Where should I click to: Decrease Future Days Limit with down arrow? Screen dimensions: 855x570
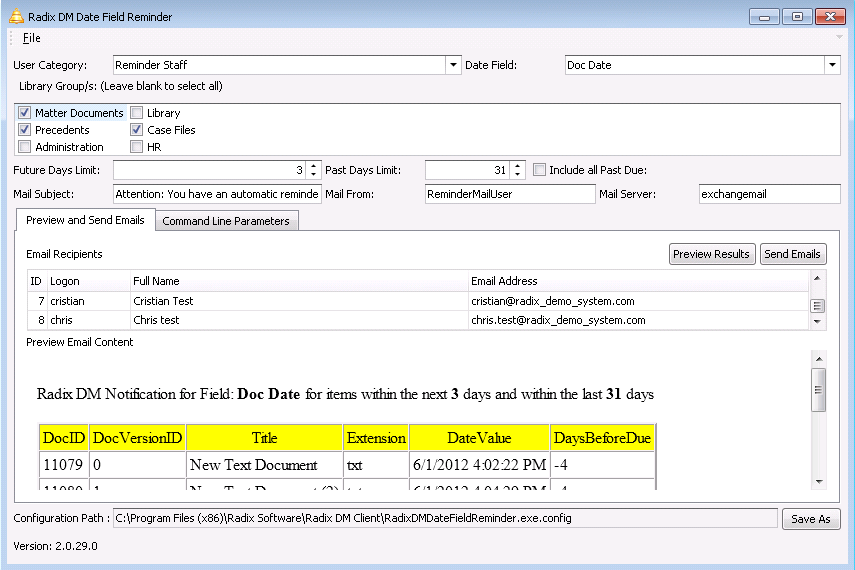314,175
